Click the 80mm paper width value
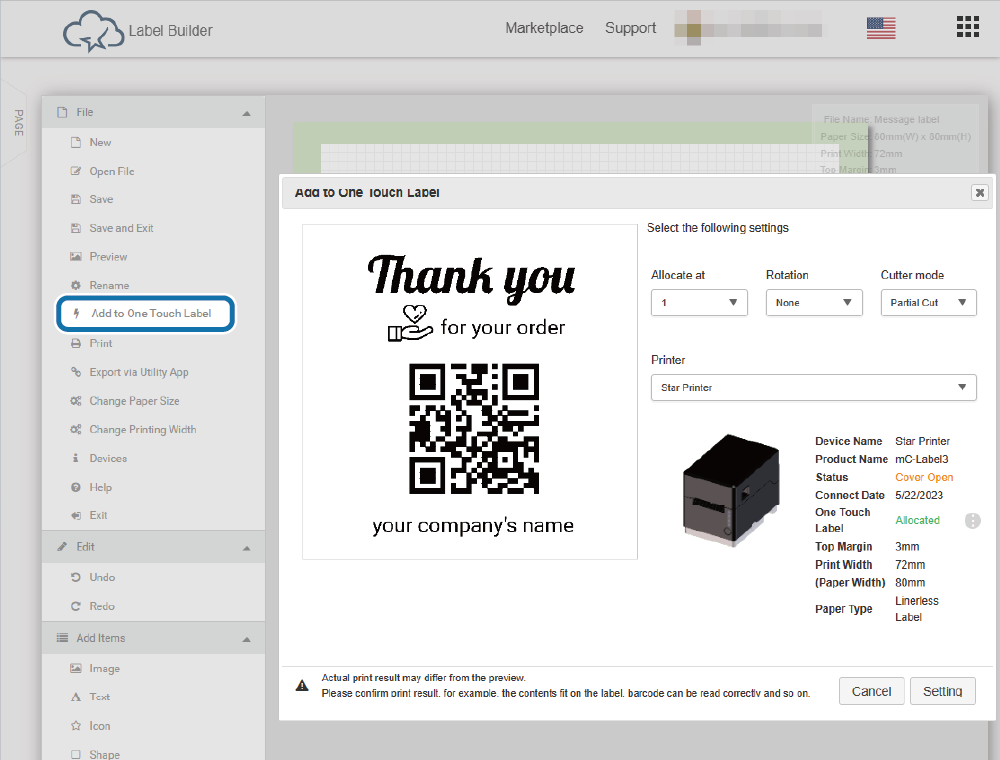The width and height of the screenshot is (1000, 760). point(910,583)
